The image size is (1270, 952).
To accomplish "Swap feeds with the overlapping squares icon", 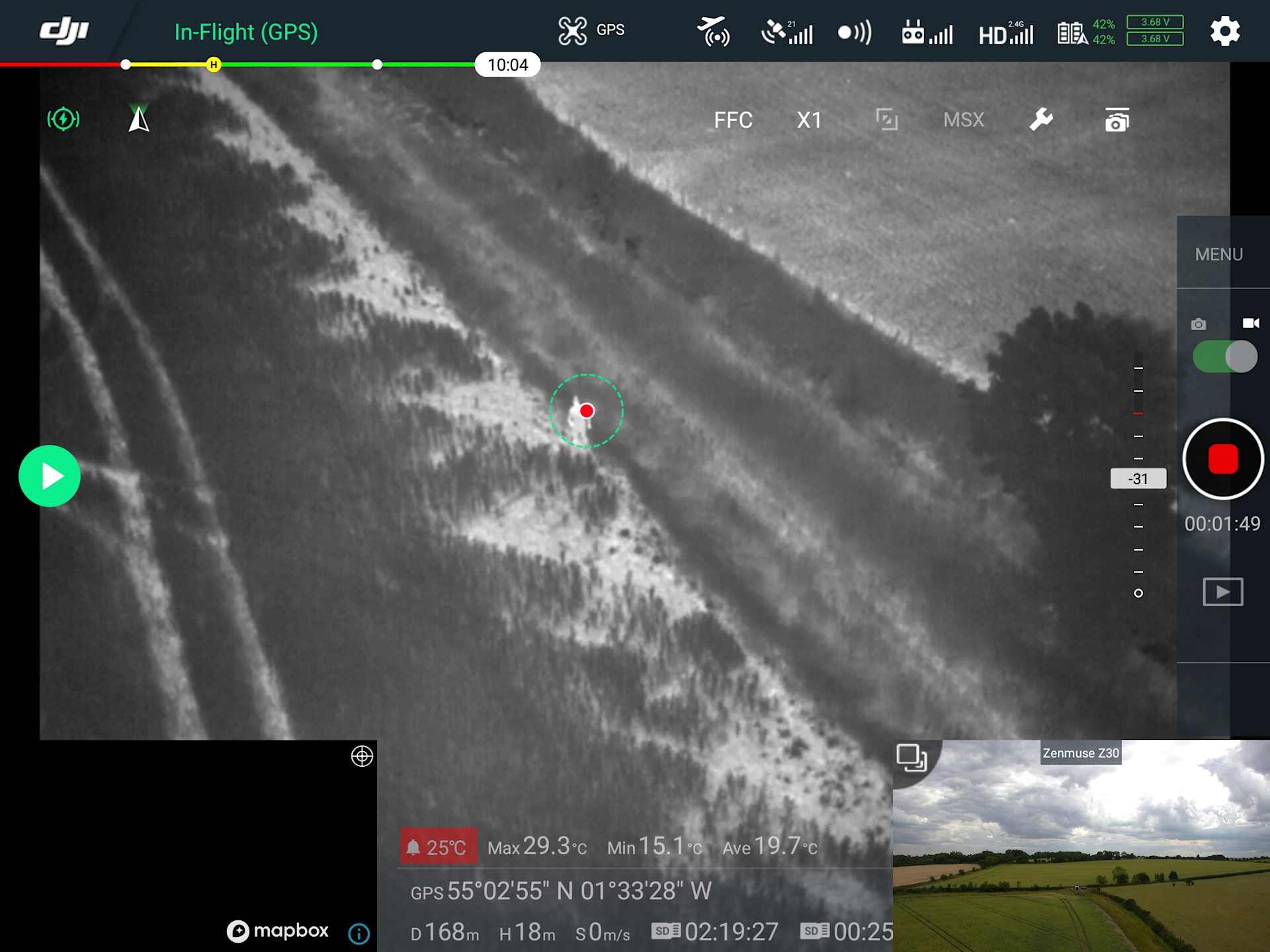I will 911,758.
